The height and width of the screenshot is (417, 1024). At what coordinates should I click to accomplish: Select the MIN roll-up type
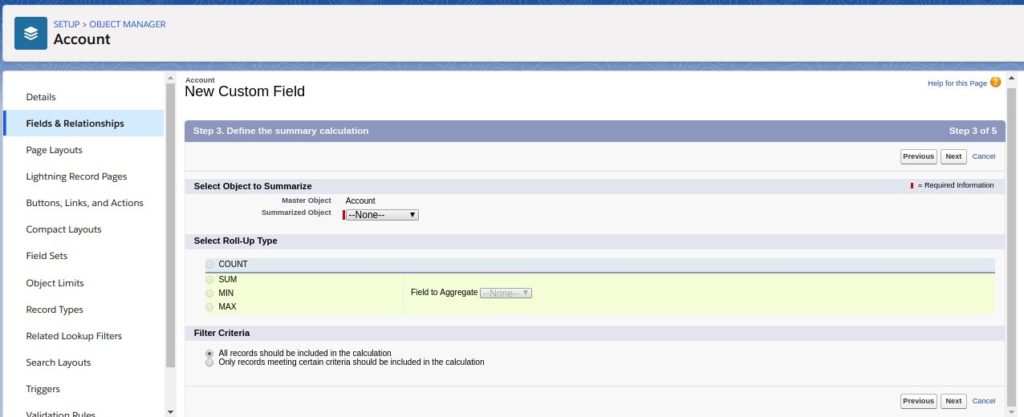pyautogui.click(x=210, y=293)
